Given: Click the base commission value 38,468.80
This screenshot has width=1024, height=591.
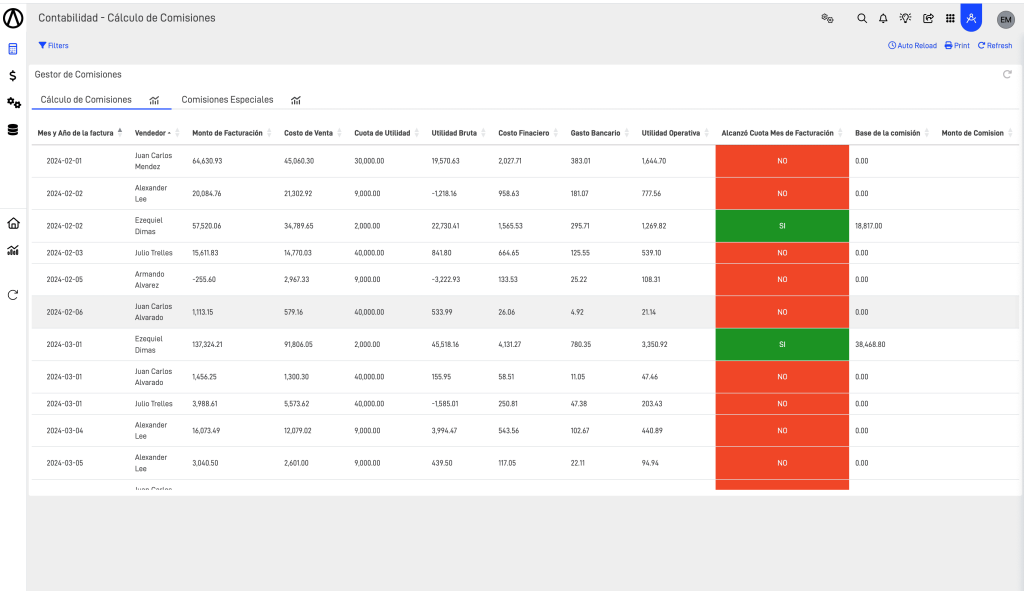Looking at the screenshot, I should pos(871,344).
